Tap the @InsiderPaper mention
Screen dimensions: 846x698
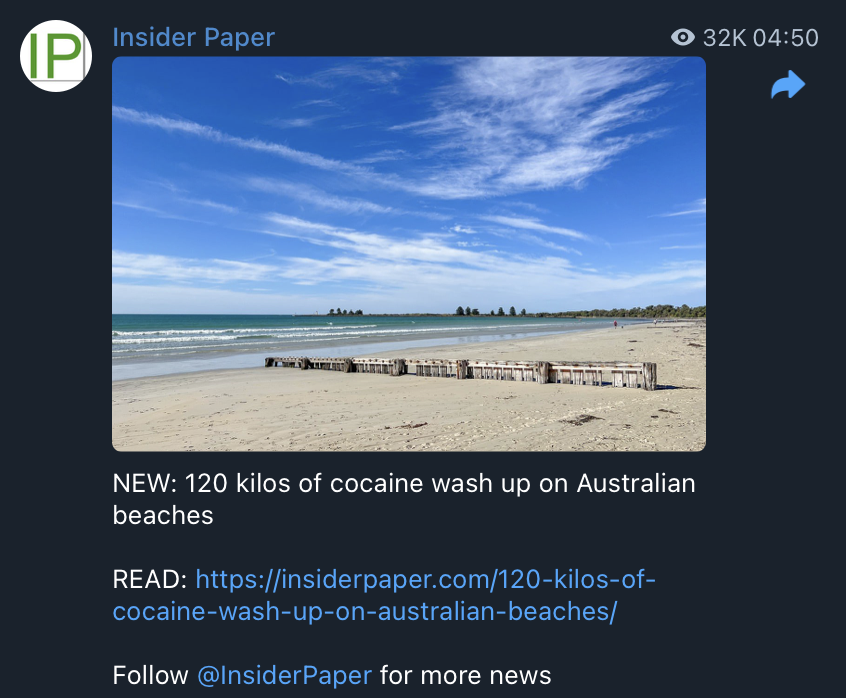click(x=284, y=675)
